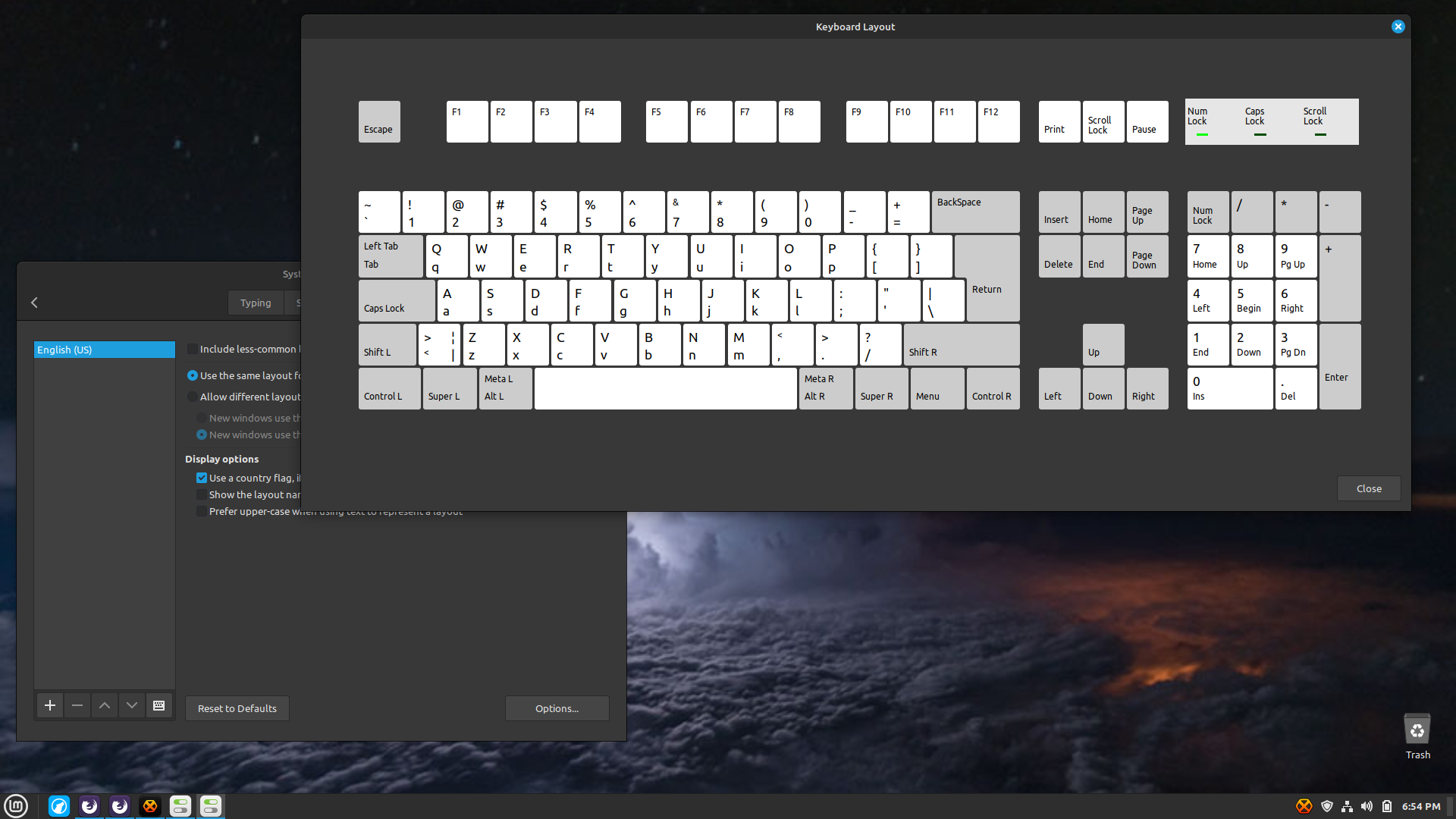The height and width of the screenshot is (819, 1456).
Task: Click the Meta L Alt L key
Action: point(506,388)
